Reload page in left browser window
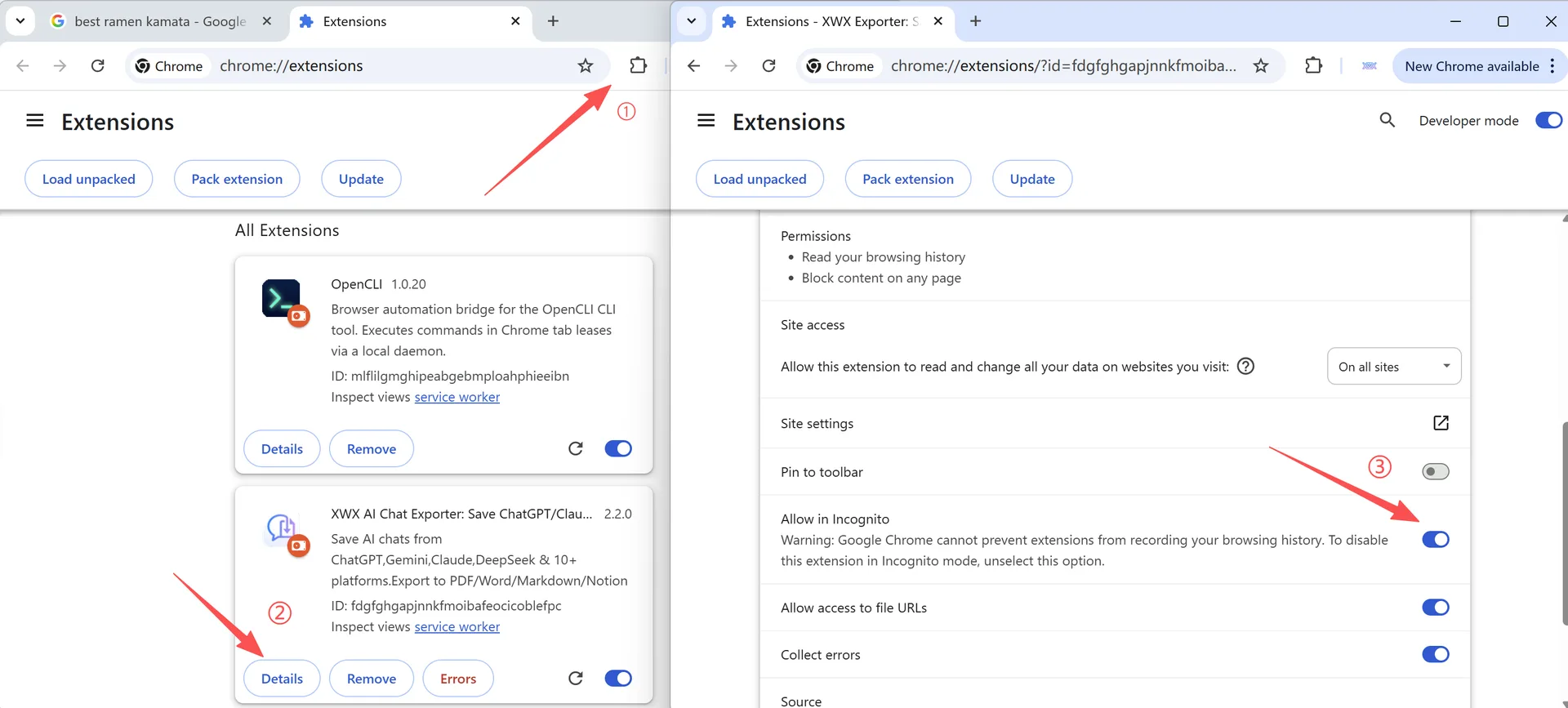1568x708 pixels. [98, 65]
